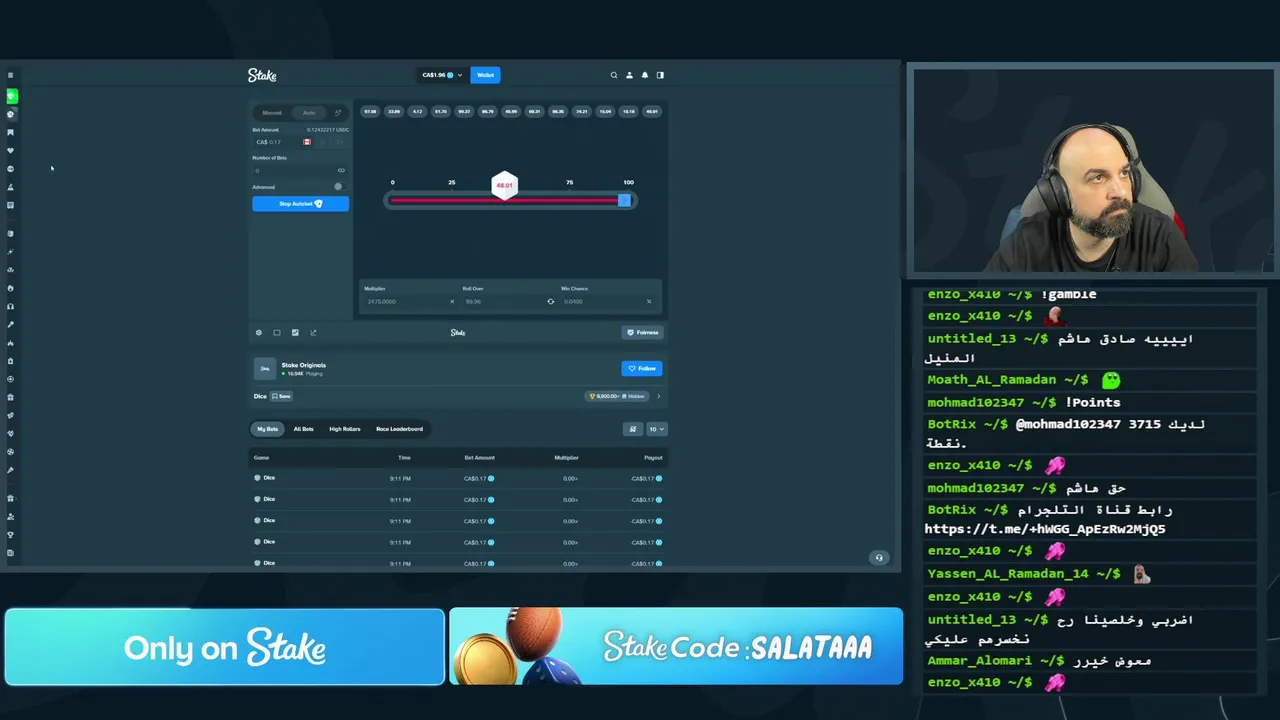Select the My Bets tab
Image resolution: width=1280 pixels, height=720 pixels.
pos(267,429)
